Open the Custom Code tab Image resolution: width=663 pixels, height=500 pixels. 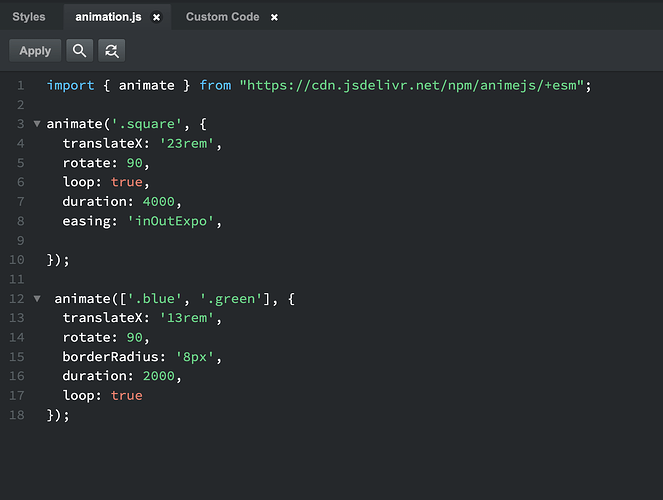coord(222,17)
